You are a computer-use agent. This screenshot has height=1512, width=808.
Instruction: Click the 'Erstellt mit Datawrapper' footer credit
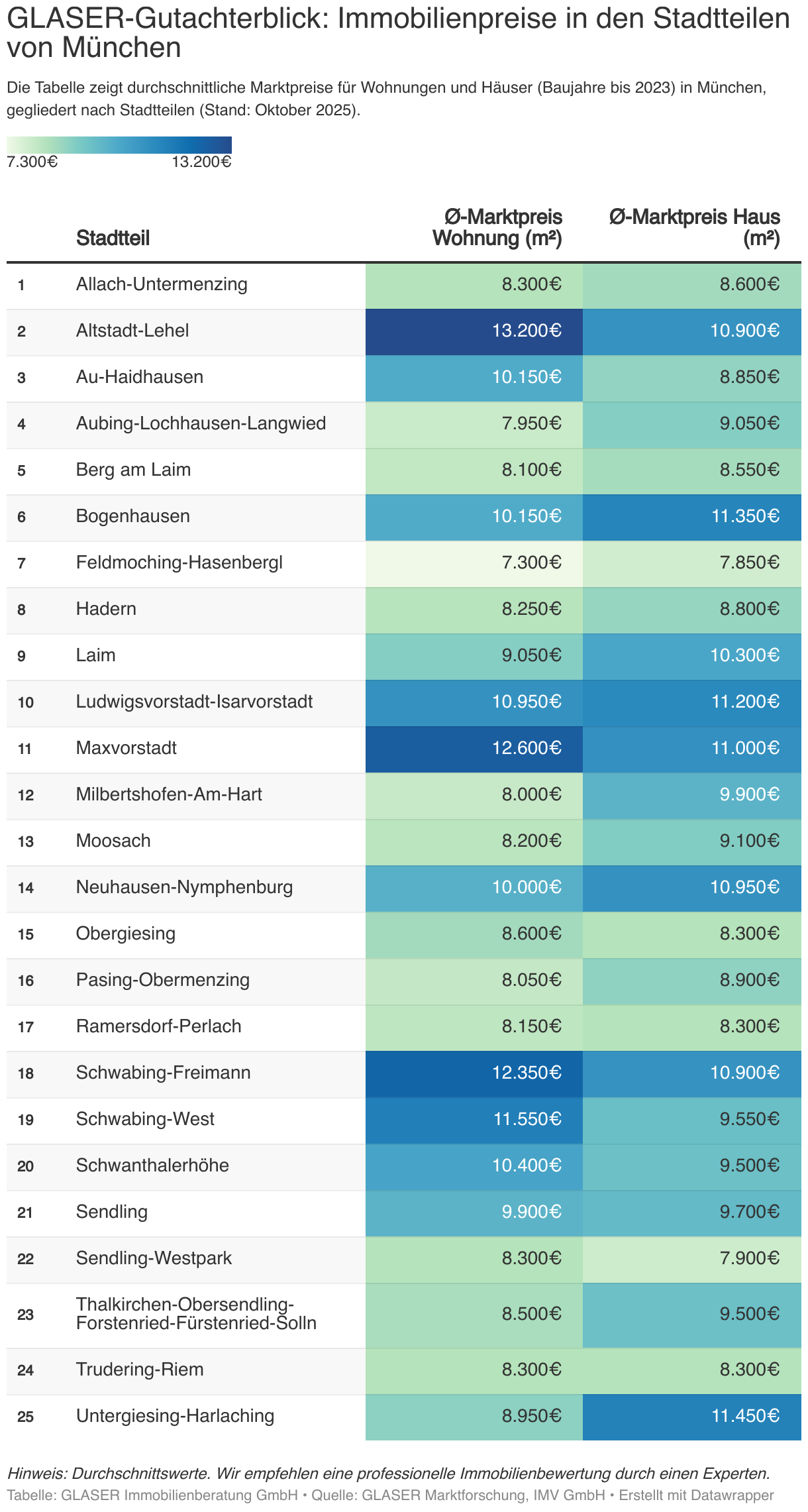pyautogui.click(x=696, y=1495)
